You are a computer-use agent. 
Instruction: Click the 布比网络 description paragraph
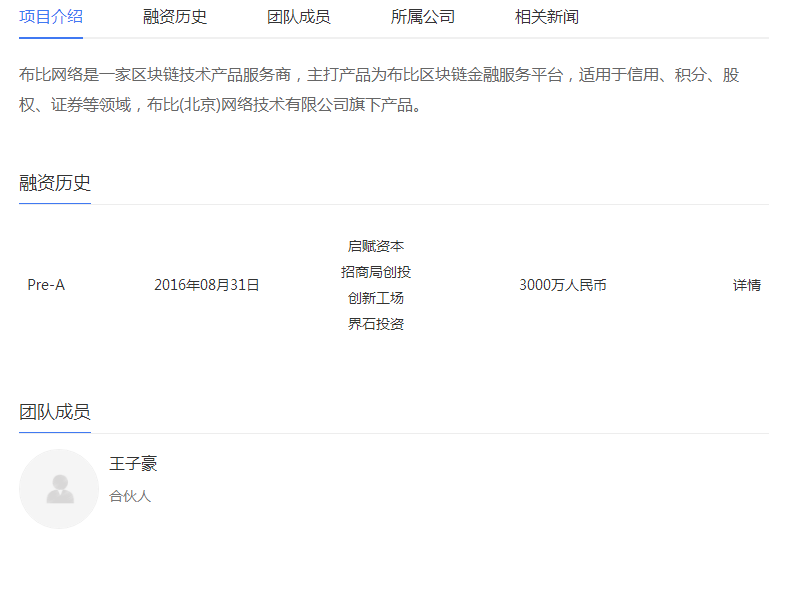(379, 90)
